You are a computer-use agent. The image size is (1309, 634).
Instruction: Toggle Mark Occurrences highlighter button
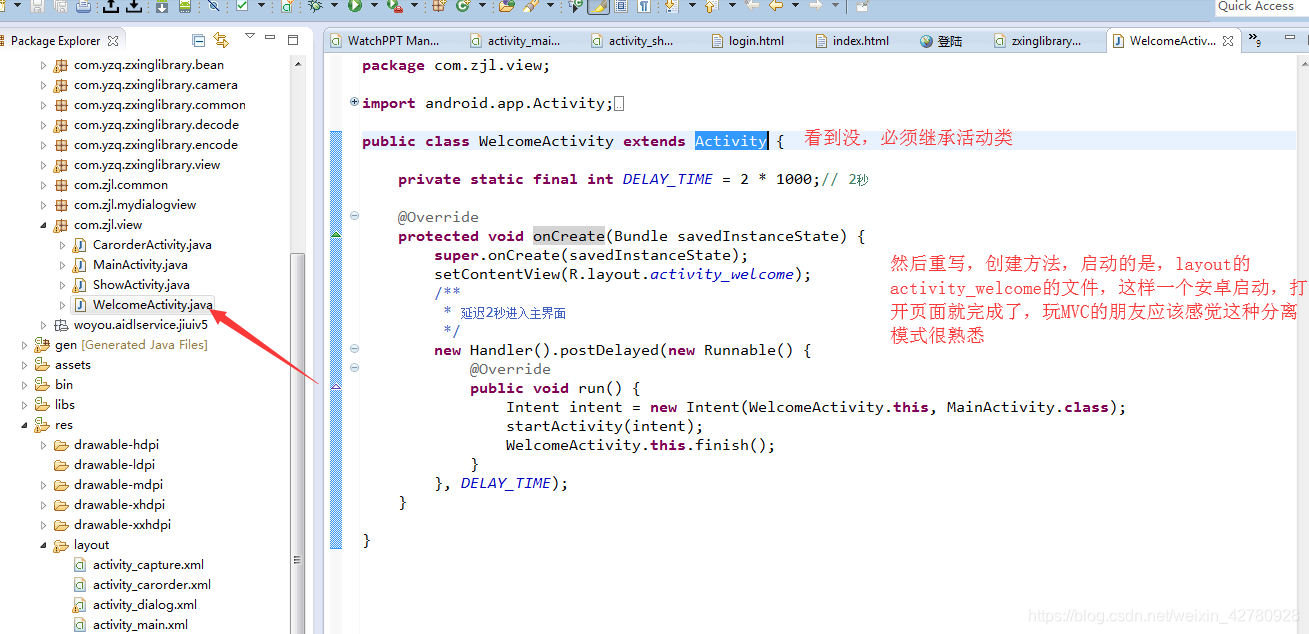click(598, 6)
